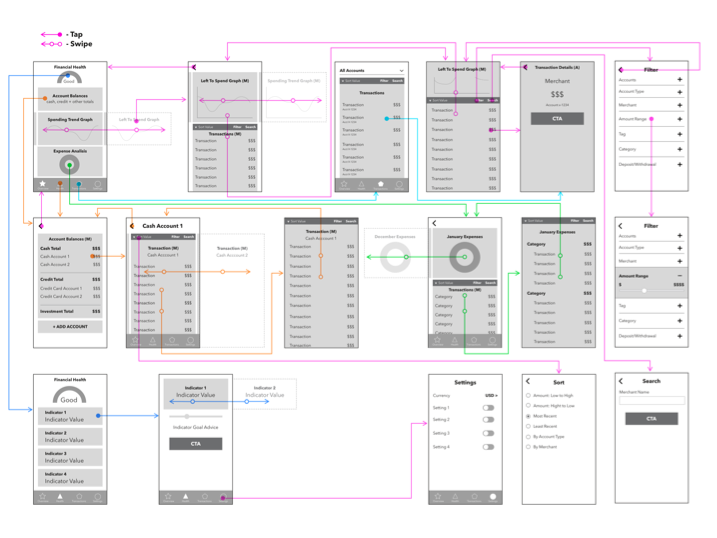Click the Merchant Name input field

pos(651,401)
